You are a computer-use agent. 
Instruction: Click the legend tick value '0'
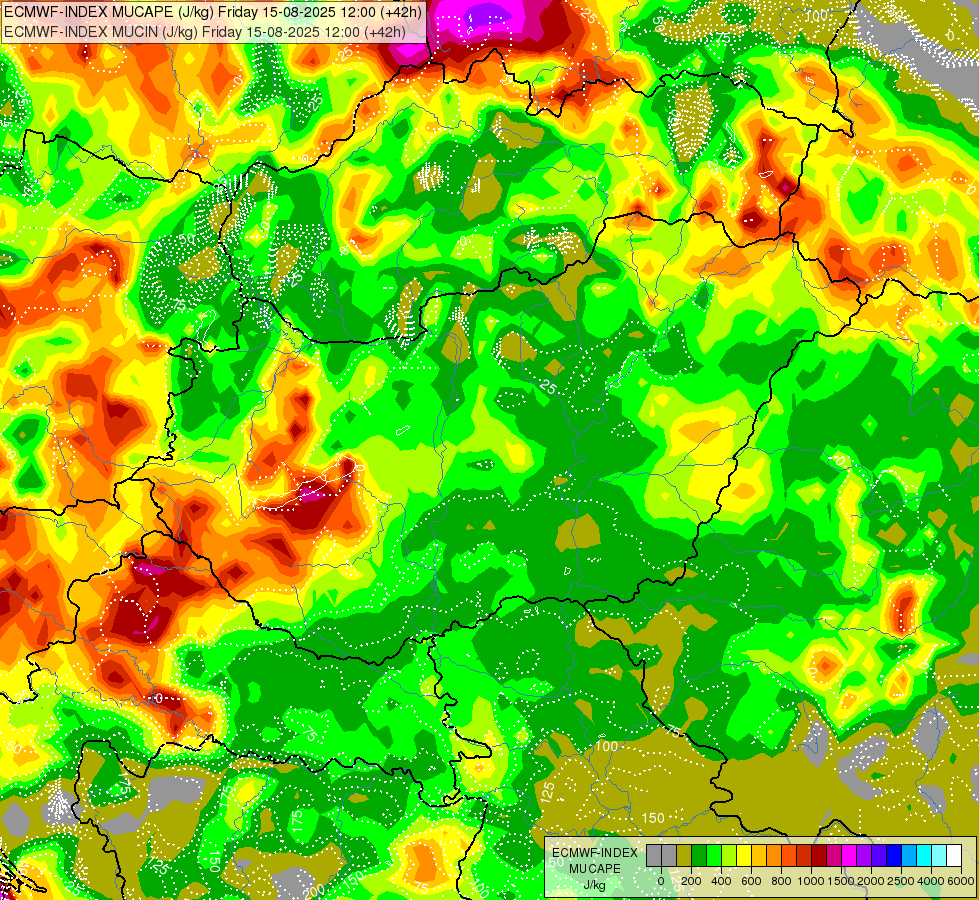[x=661, y=881]
